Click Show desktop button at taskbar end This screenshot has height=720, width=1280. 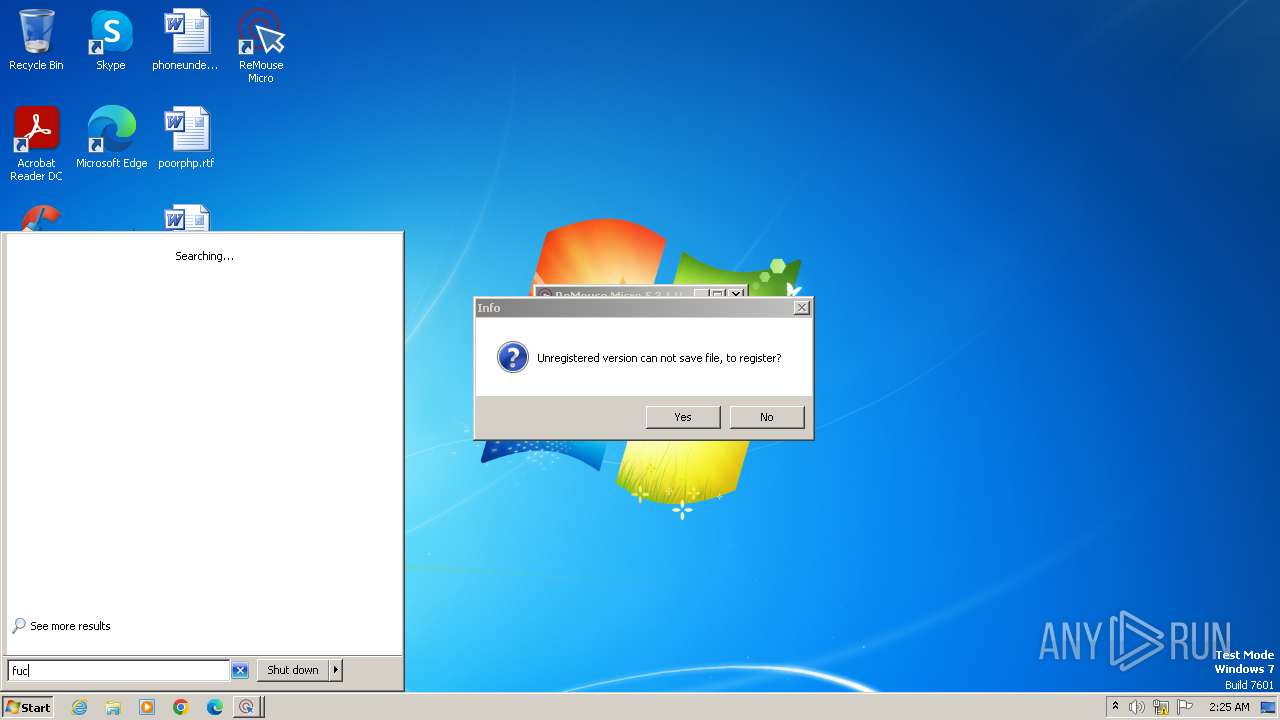1268,707
